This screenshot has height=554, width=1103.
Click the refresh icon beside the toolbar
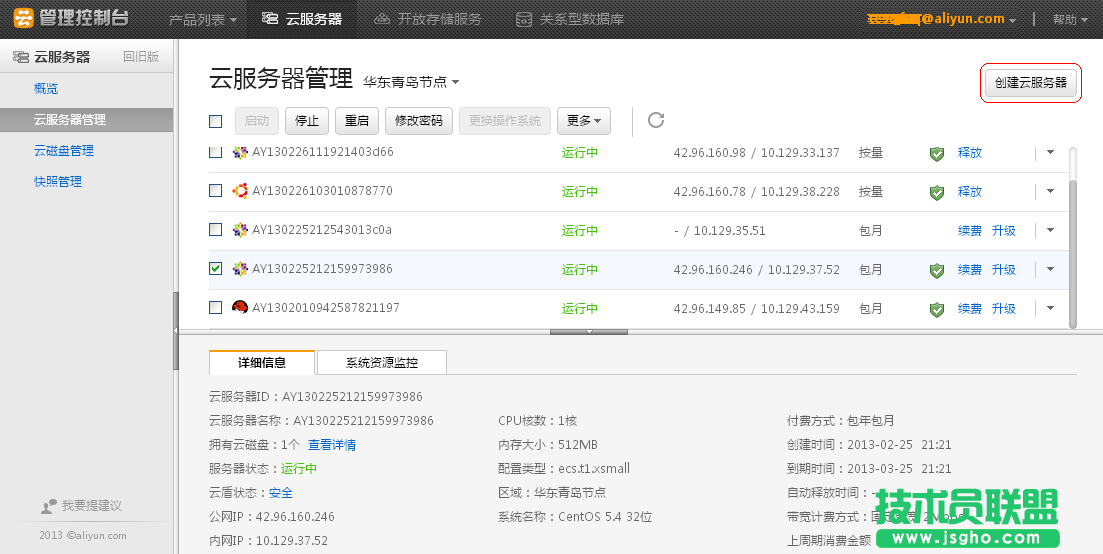click(x=656, y=121)
